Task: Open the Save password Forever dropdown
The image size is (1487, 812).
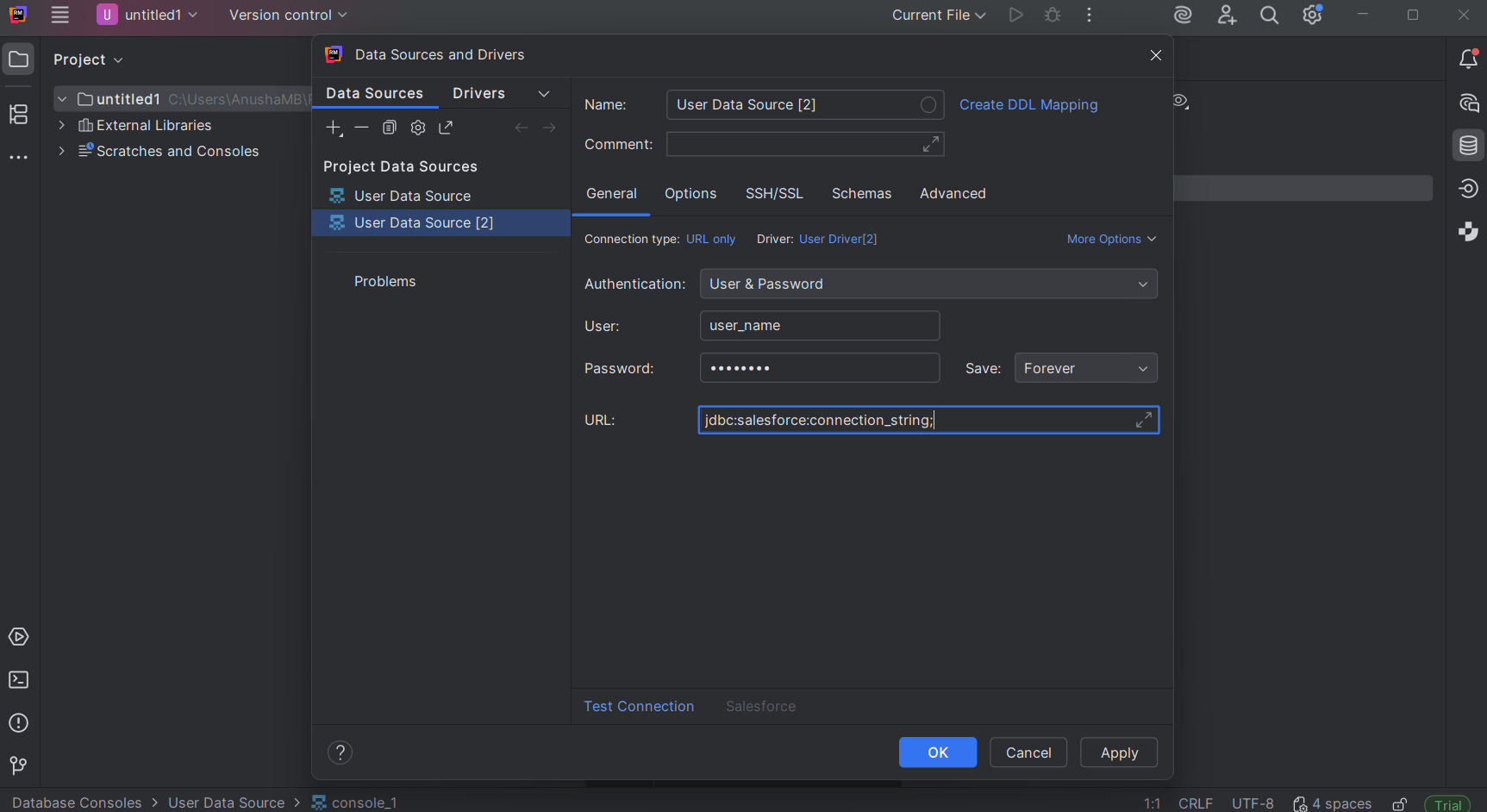Action: click(x=1085, y=368)
